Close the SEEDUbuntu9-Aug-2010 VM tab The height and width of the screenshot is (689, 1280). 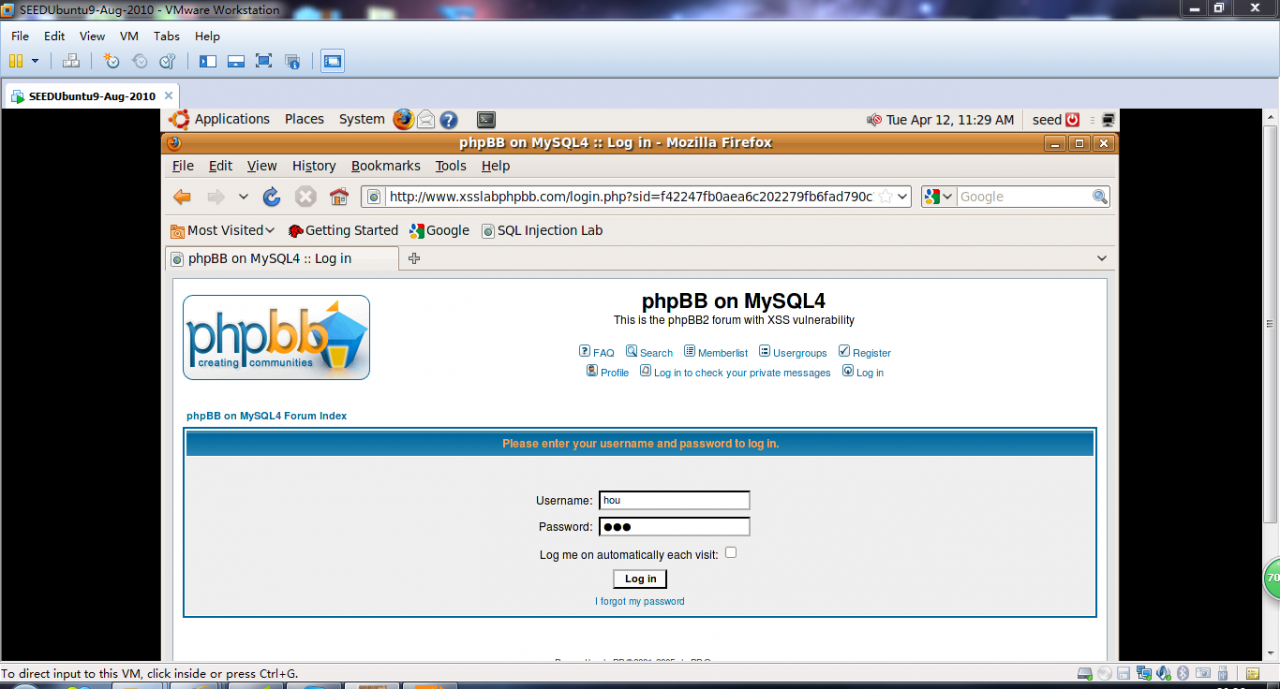tap(169, 96)
